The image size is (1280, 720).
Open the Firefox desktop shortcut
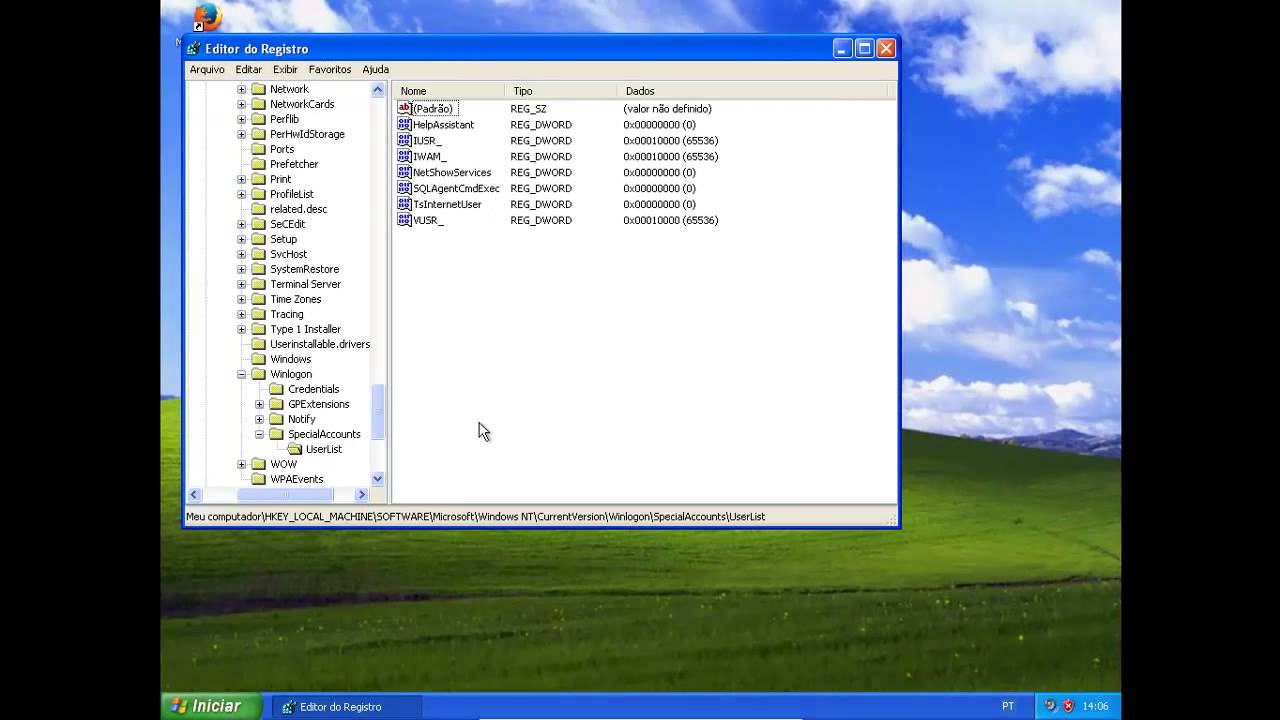click(207, 17)
